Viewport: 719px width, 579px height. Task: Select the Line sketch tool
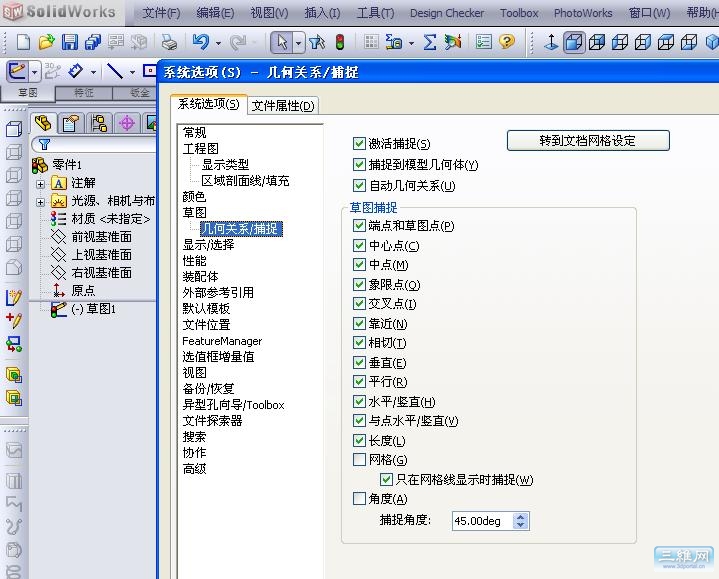[x=115, y=72]
